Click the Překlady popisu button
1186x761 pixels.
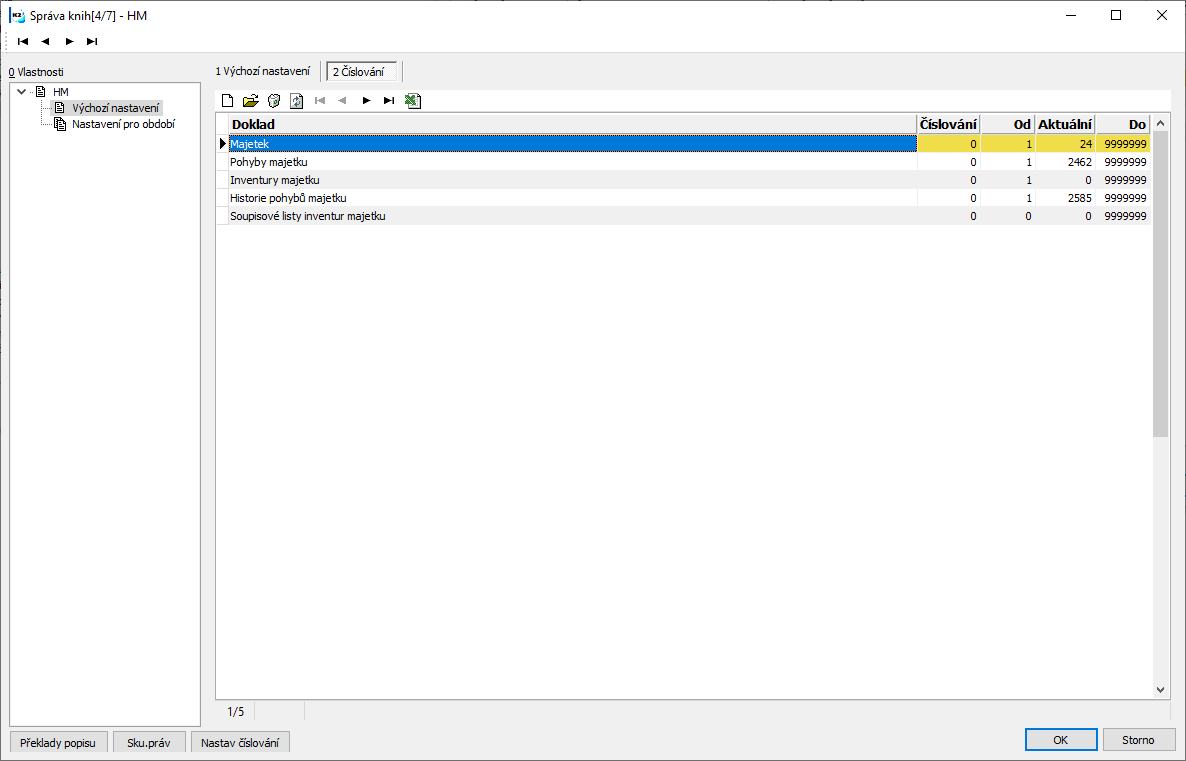tap(58, 743)
